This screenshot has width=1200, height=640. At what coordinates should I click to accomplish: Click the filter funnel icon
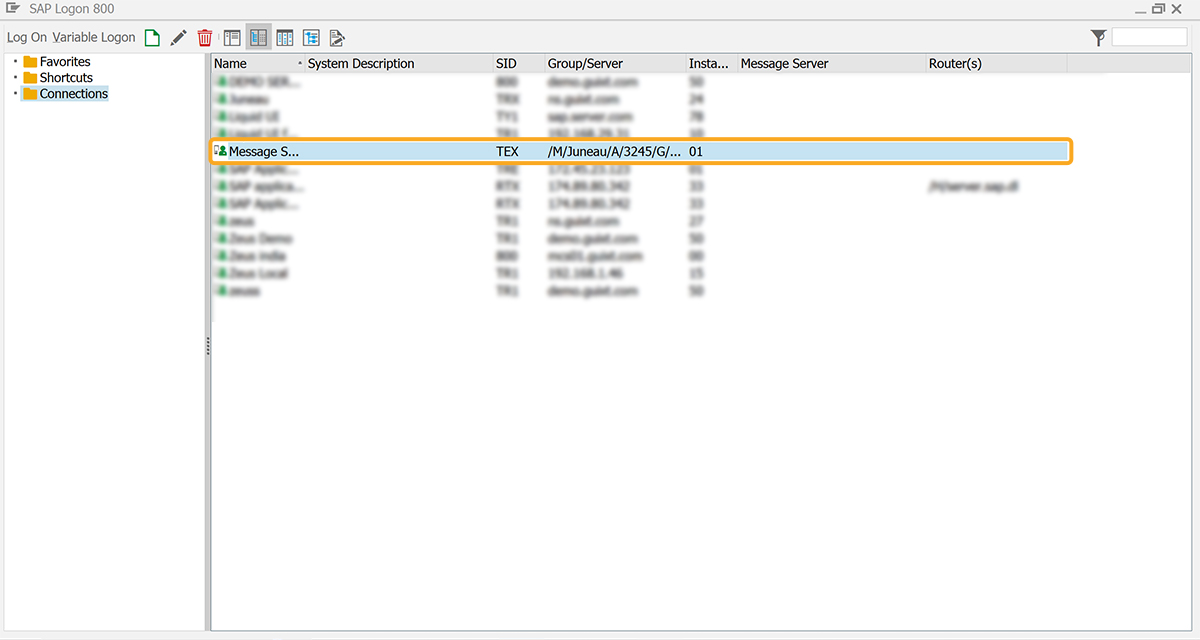pos(1099,38)
